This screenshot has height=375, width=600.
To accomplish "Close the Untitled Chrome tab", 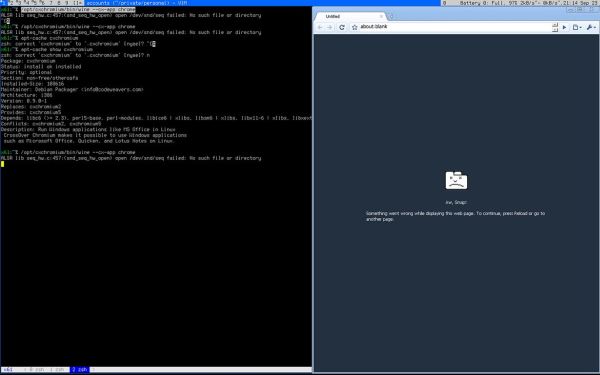I will pyautogui.click(x=381, y=16).
